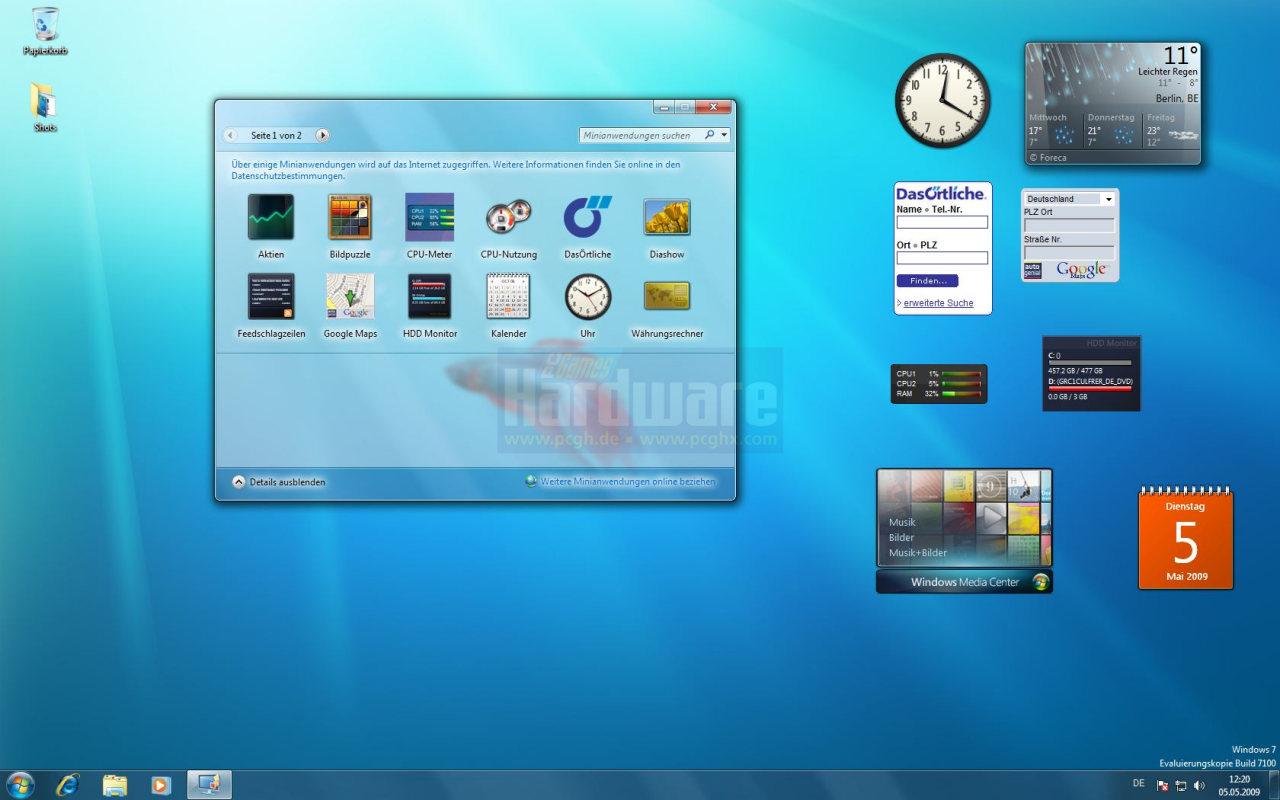
Task: Click the PLZ Ort field in Maps gadget
Action: coord(1069,226)
